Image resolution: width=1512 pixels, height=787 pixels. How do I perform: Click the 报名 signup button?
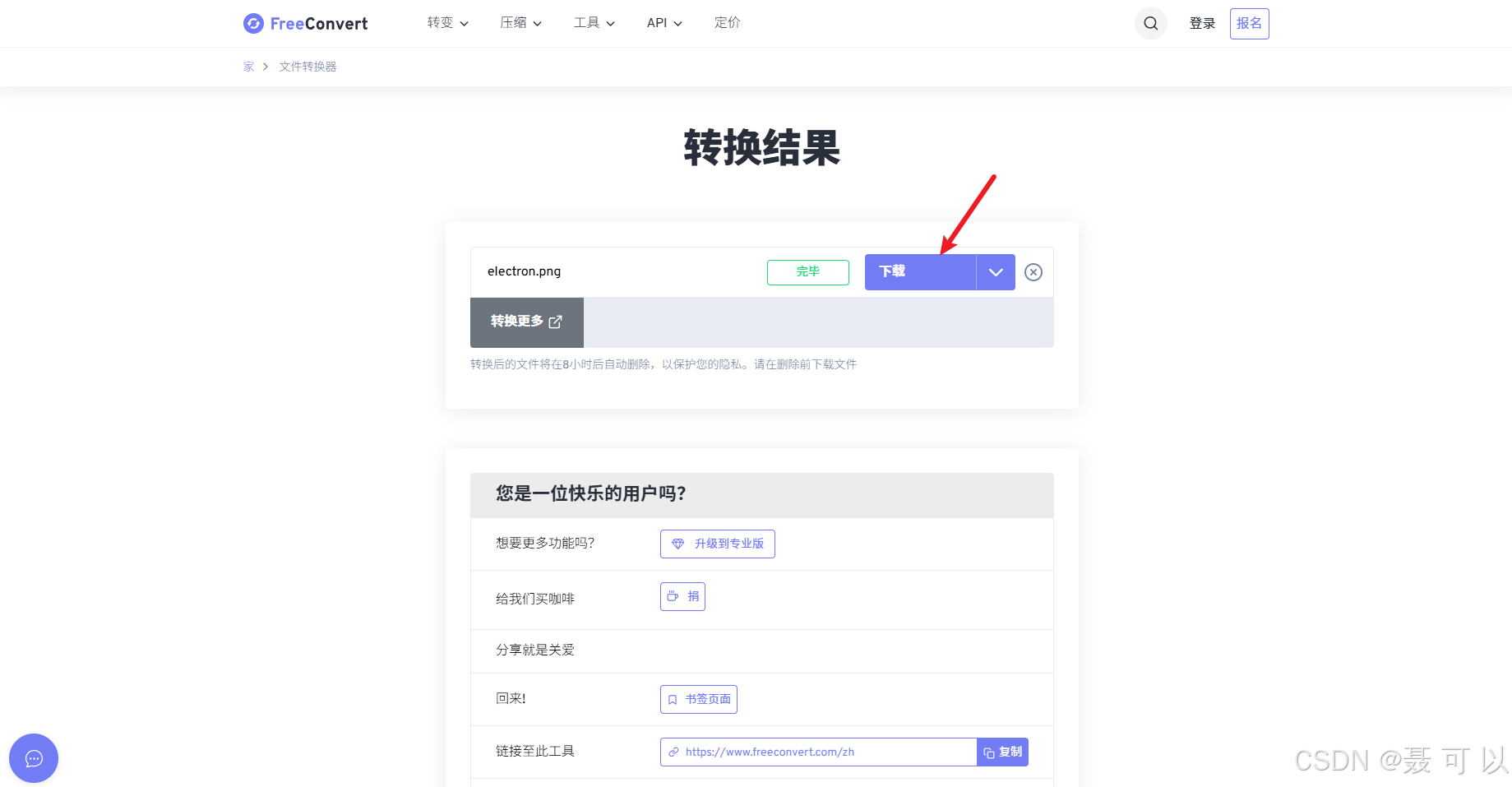(x=1249, y=23)
